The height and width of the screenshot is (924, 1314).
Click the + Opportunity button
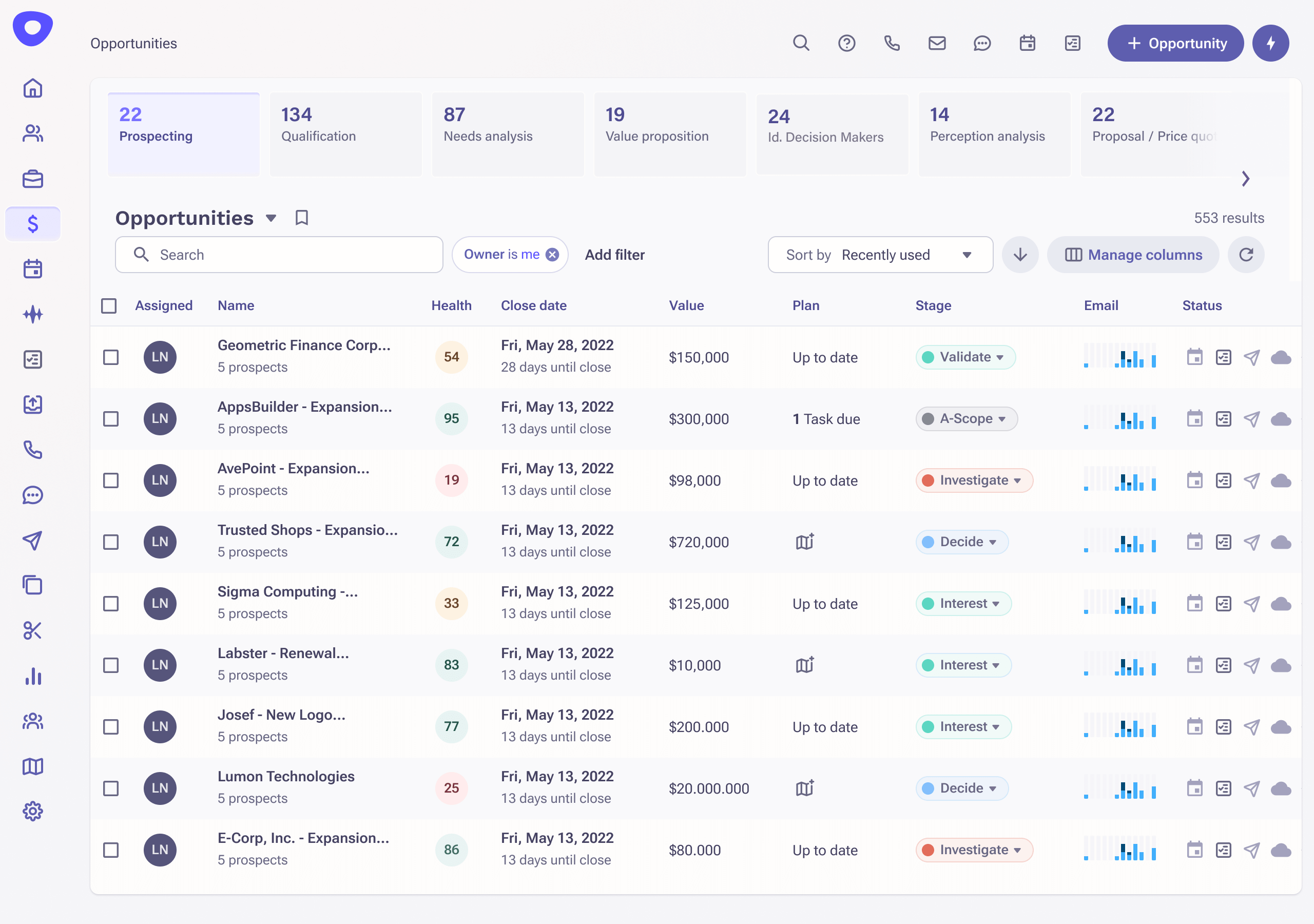pos(1175,43)
